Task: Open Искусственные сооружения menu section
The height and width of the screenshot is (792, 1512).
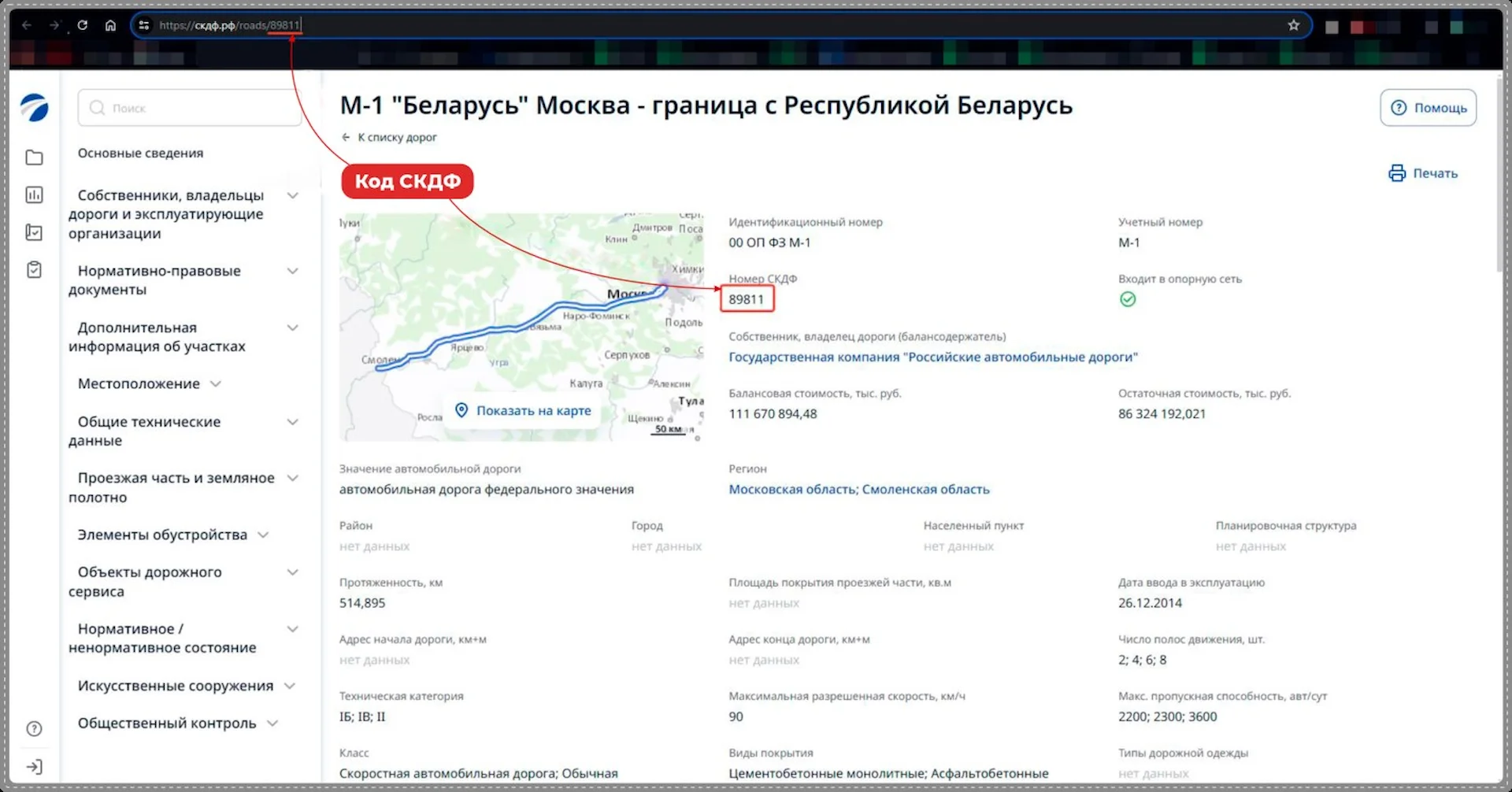Action: click(x=289, y=687)
